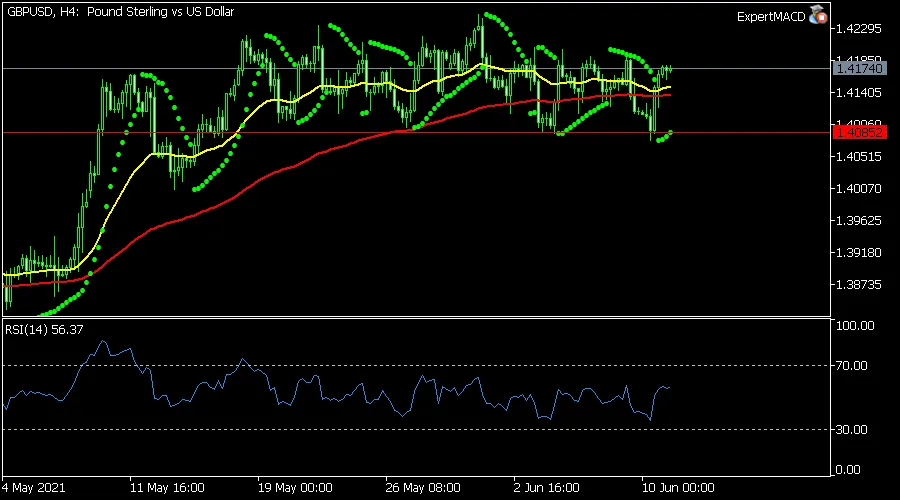Click the RSI 100.00 scale value

coord(855,326)
